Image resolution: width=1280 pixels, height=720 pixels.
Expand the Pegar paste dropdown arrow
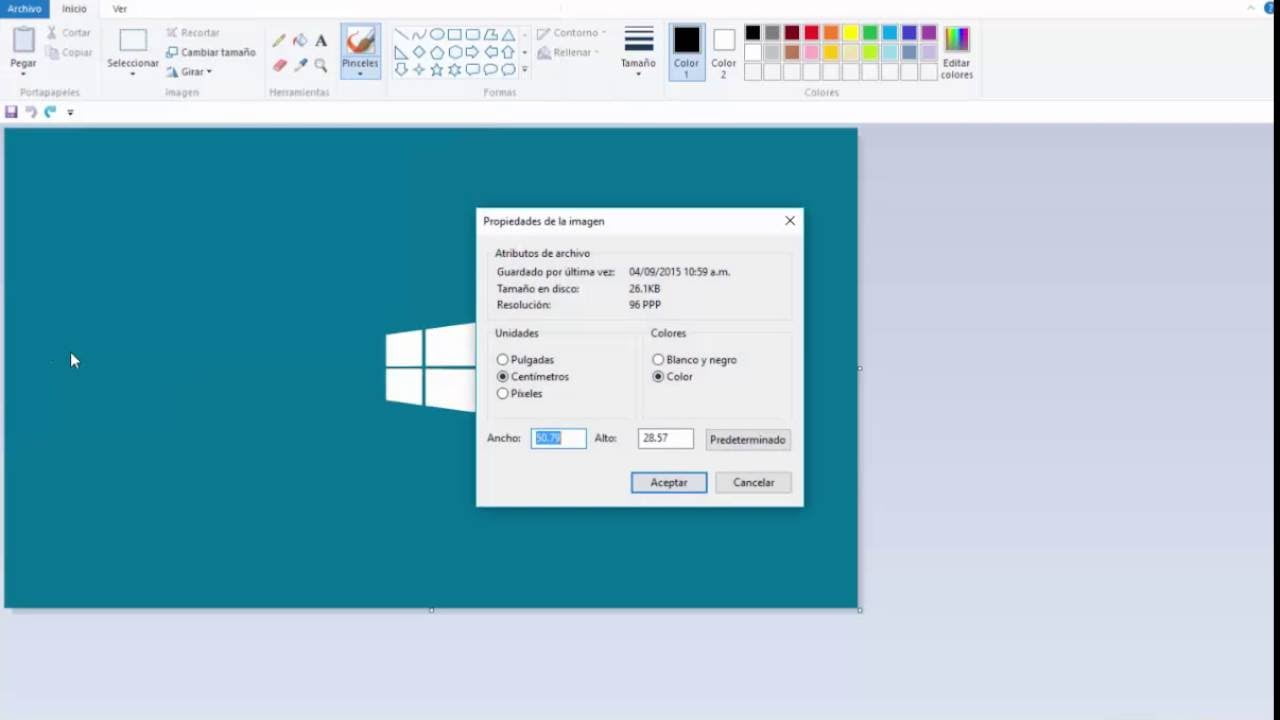[x=23, y=73]
